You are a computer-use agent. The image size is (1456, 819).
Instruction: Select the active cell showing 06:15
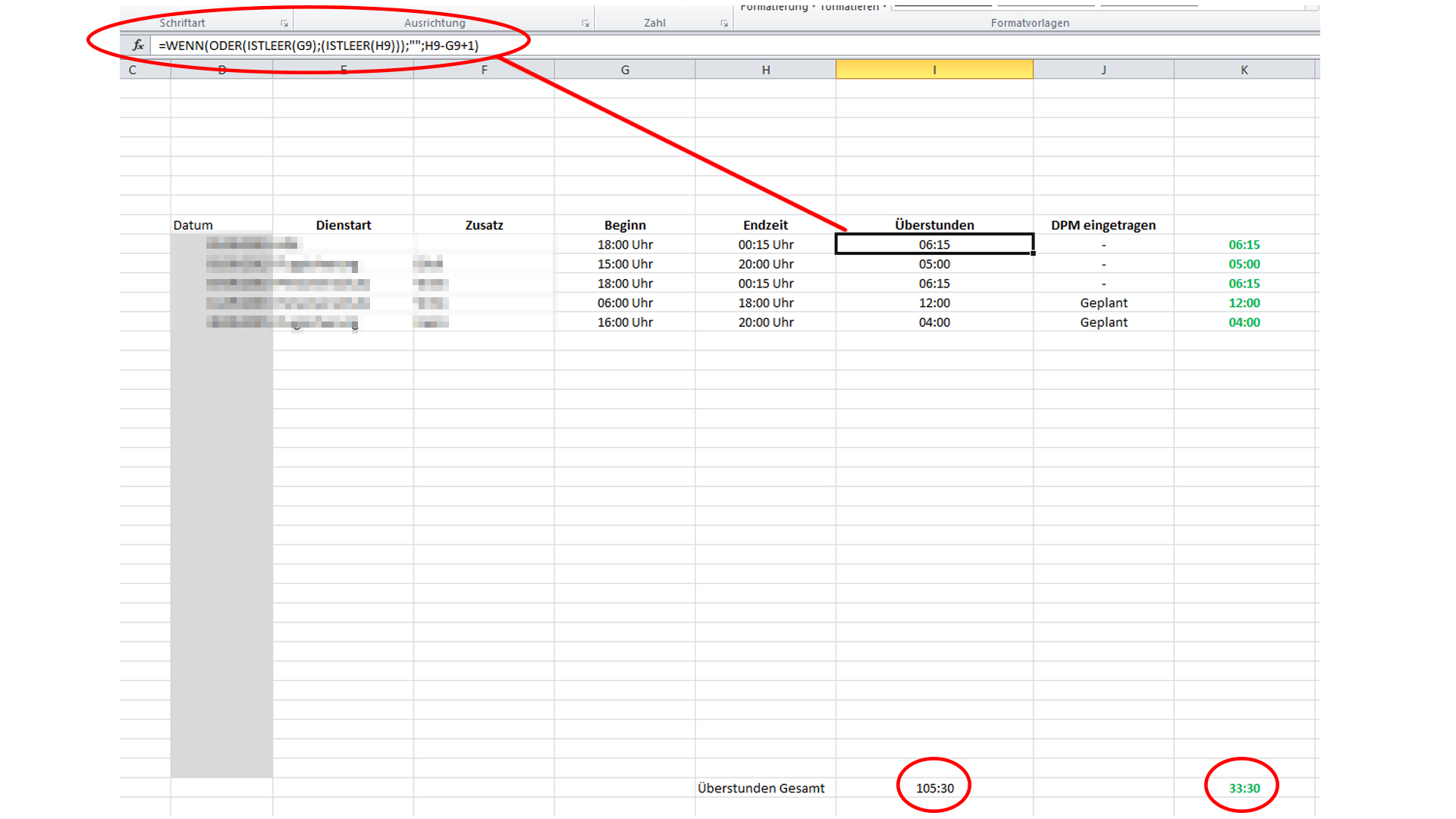[934, 244]
